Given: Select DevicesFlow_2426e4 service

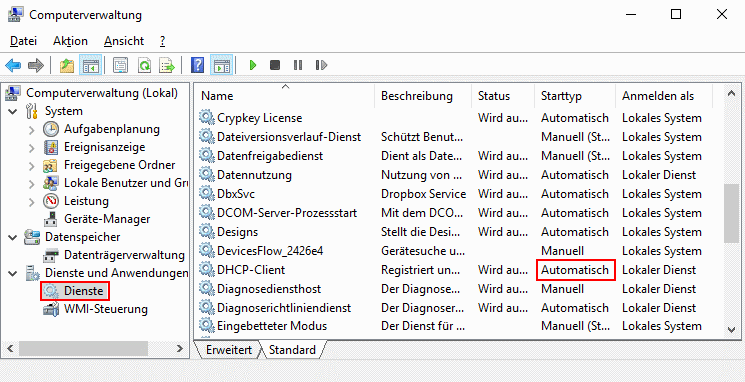Looking at the screenshot, I should (270, 251).
